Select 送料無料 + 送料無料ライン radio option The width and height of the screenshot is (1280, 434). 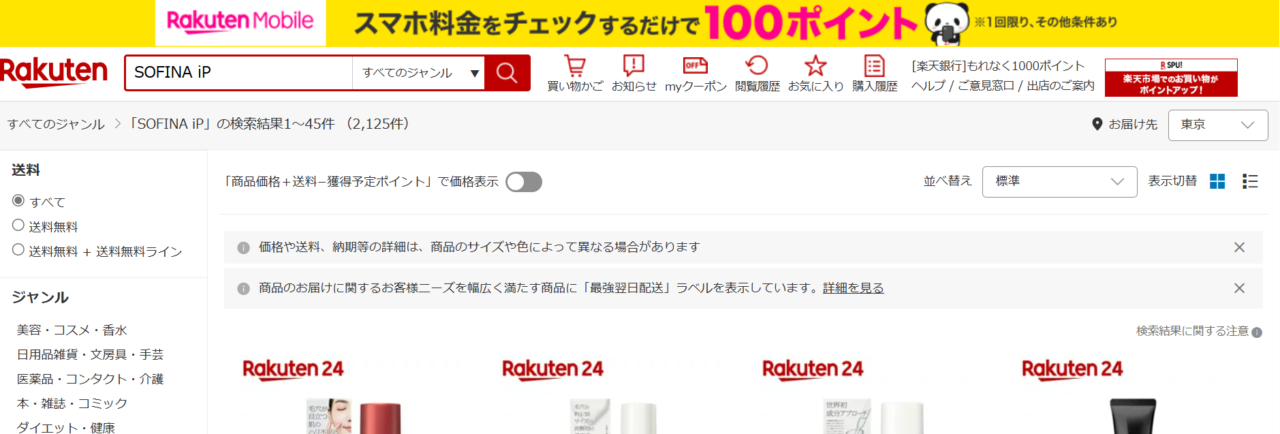[18, 251]
